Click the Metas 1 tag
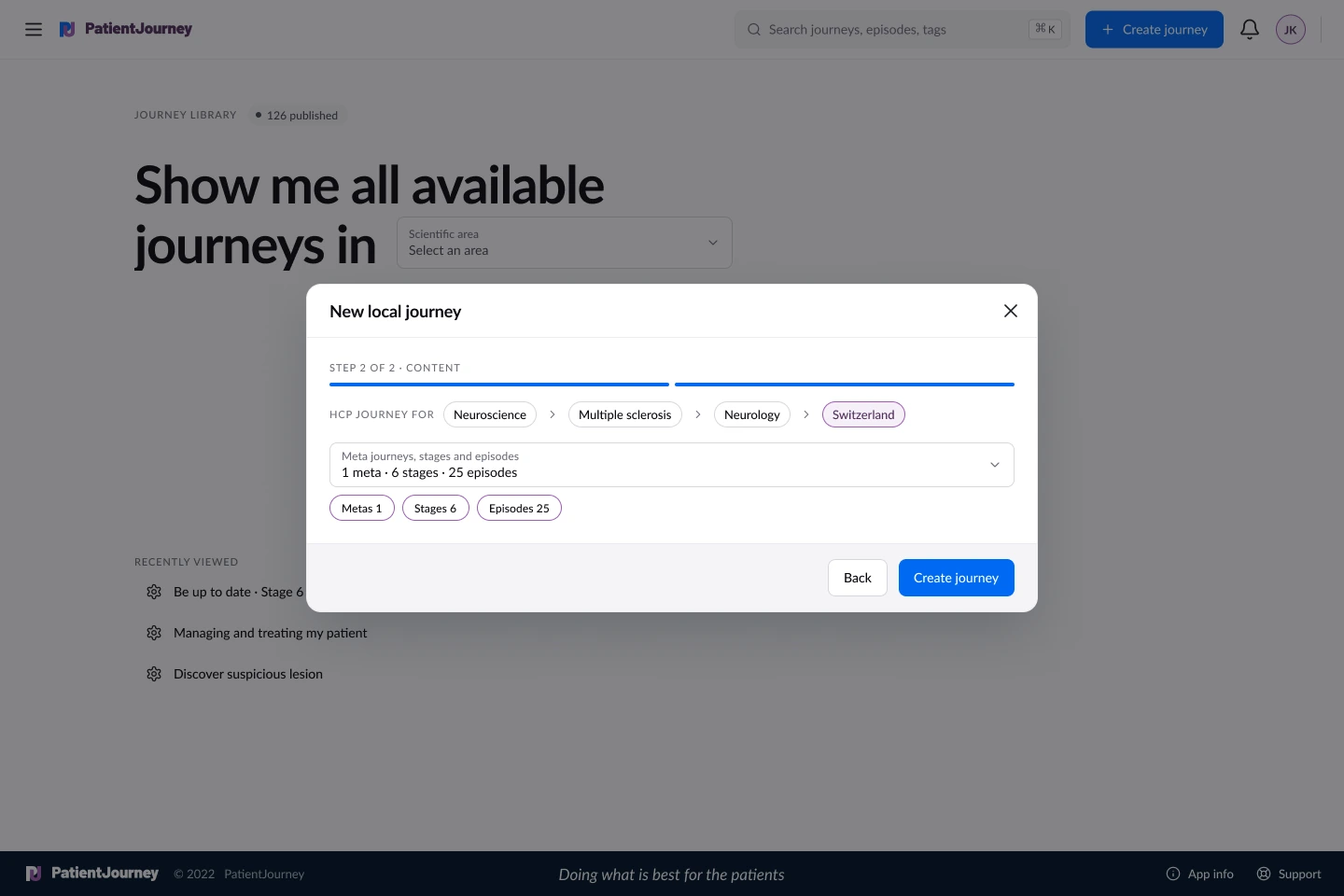 [x=362, y=508]
